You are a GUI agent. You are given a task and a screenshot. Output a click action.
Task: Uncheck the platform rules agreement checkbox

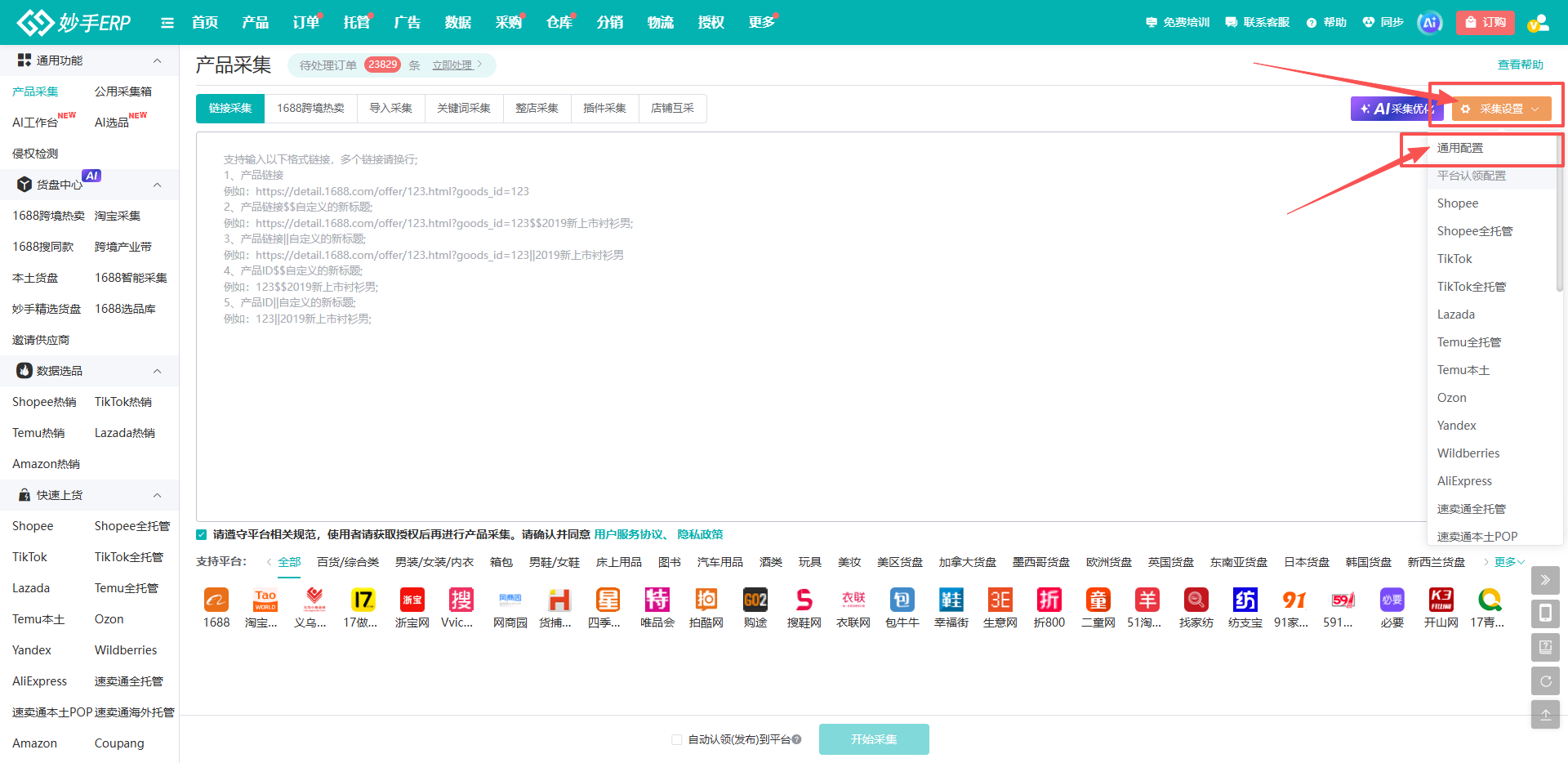coord(202,534)
